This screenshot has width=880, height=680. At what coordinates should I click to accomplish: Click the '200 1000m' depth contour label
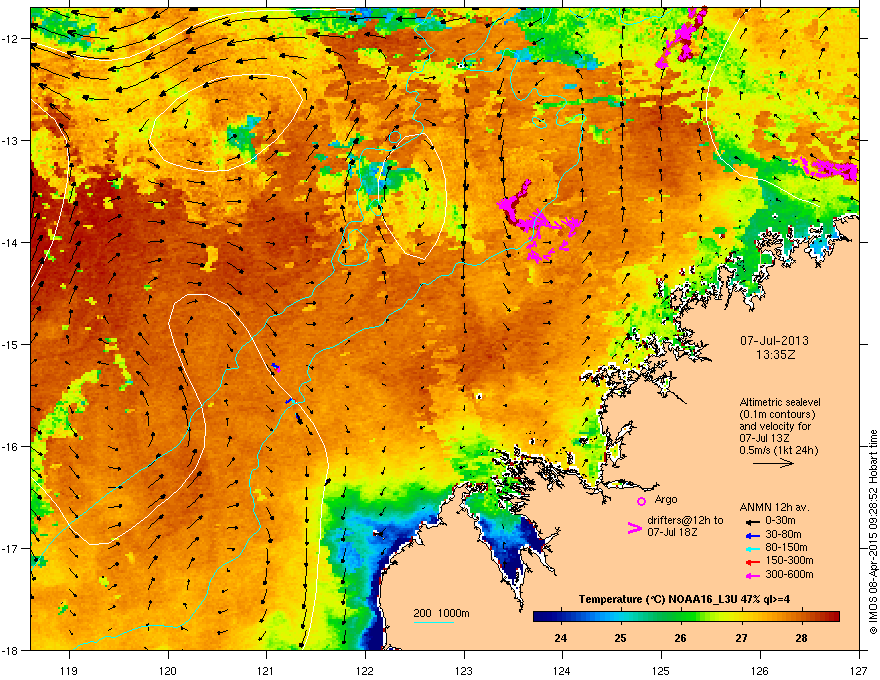(441, 613)
